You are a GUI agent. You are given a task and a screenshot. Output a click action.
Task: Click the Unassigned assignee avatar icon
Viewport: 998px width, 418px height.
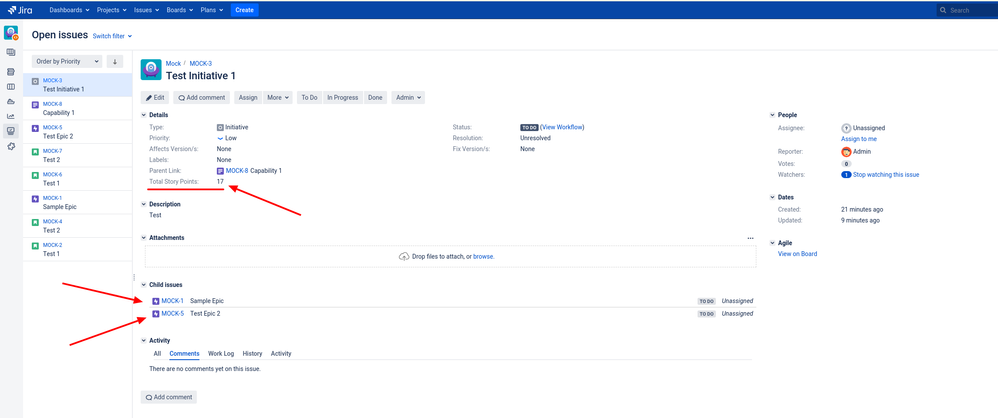(846, 128)
